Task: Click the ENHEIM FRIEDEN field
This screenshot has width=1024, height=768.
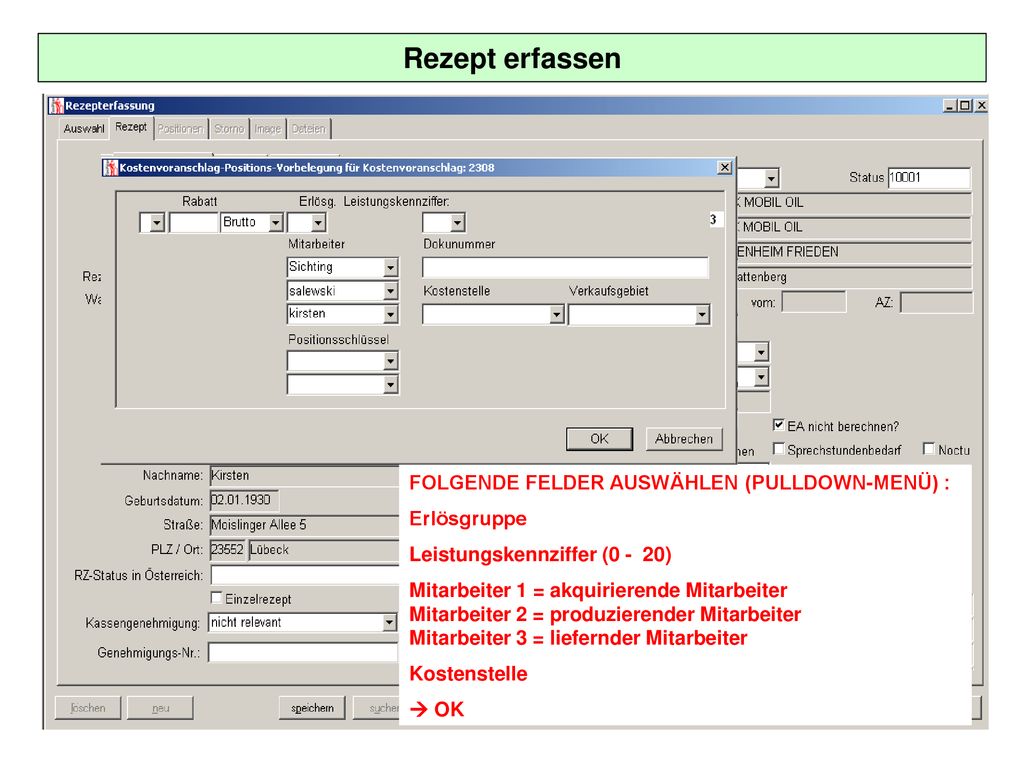Action: click(x=854, y=252)
